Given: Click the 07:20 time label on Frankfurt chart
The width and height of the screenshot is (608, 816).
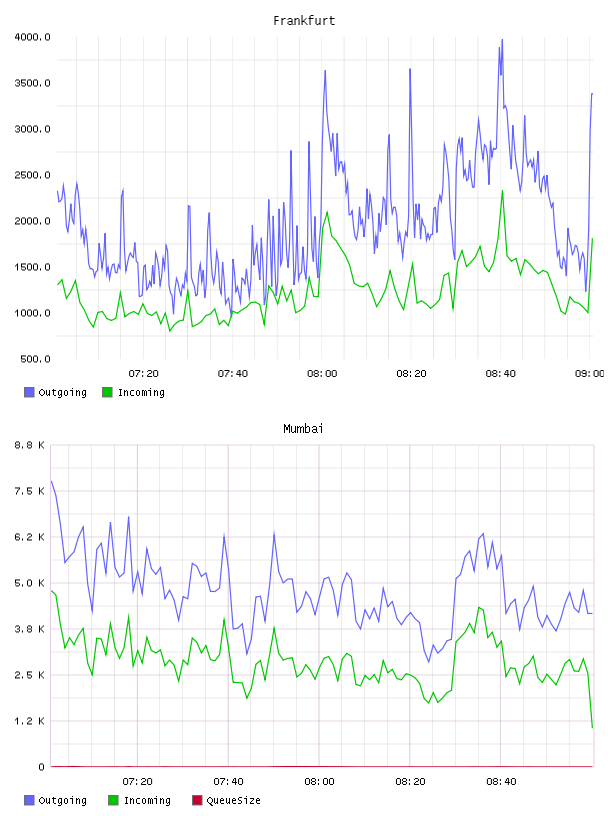Looking at the screenshot, I should [143, 374].
